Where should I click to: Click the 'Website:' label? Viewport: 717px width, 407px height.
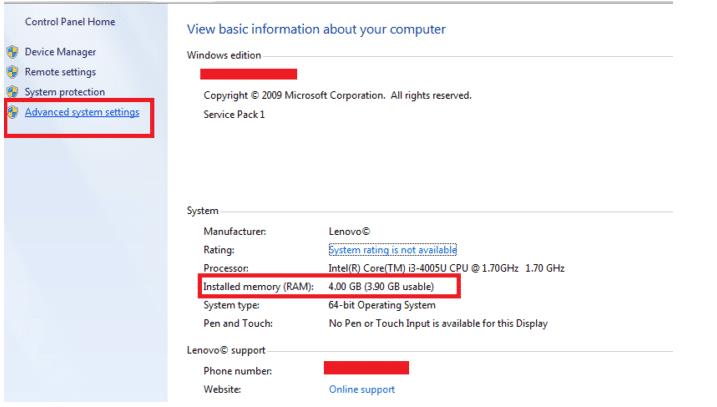click(222, 390)
